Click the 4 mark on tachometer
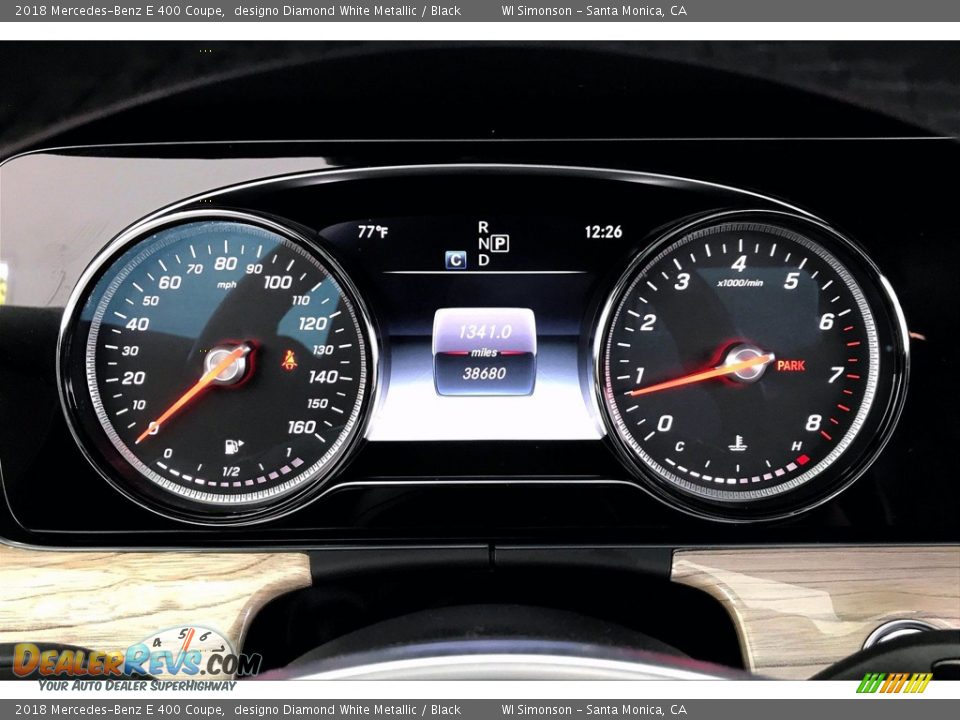This screenshot has width=960, height=720. [739, 264]
